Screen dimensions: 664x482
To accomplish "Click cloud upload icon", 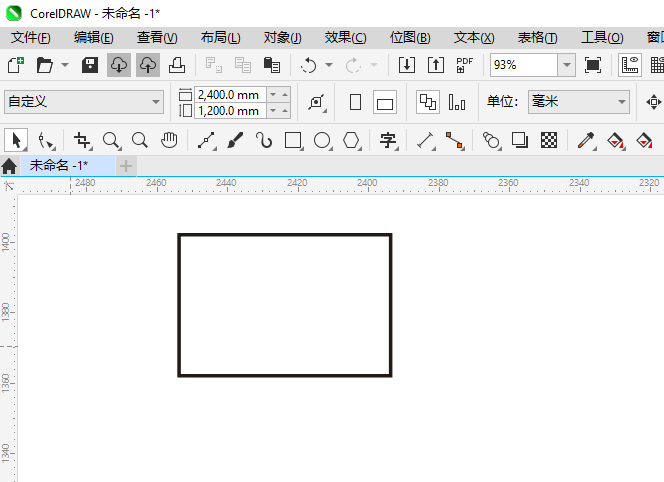I will [x=148, y=65].
